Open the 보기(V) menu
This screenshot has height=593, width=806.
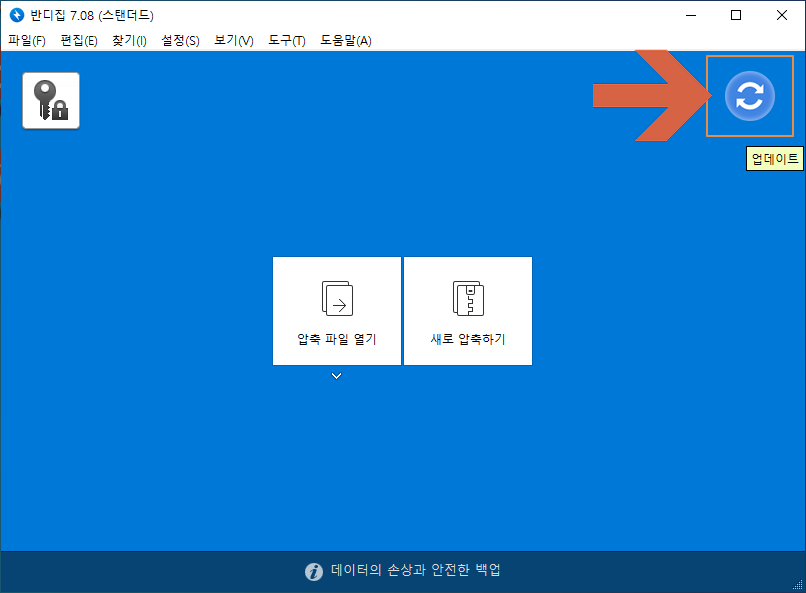click(233, 40)
